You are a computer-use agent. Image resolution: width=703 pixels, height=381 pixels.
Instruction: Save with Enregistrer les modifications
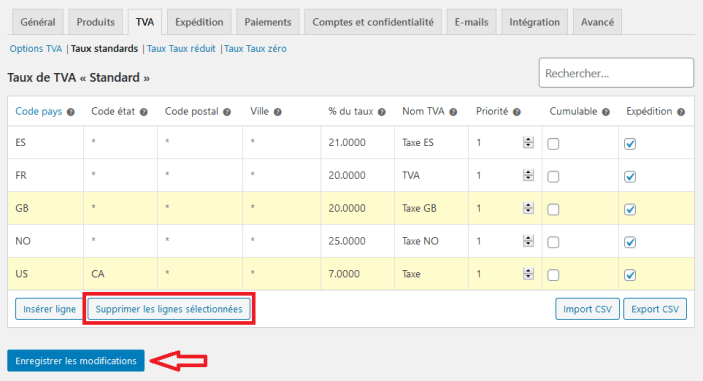click(x=76, y=361)
